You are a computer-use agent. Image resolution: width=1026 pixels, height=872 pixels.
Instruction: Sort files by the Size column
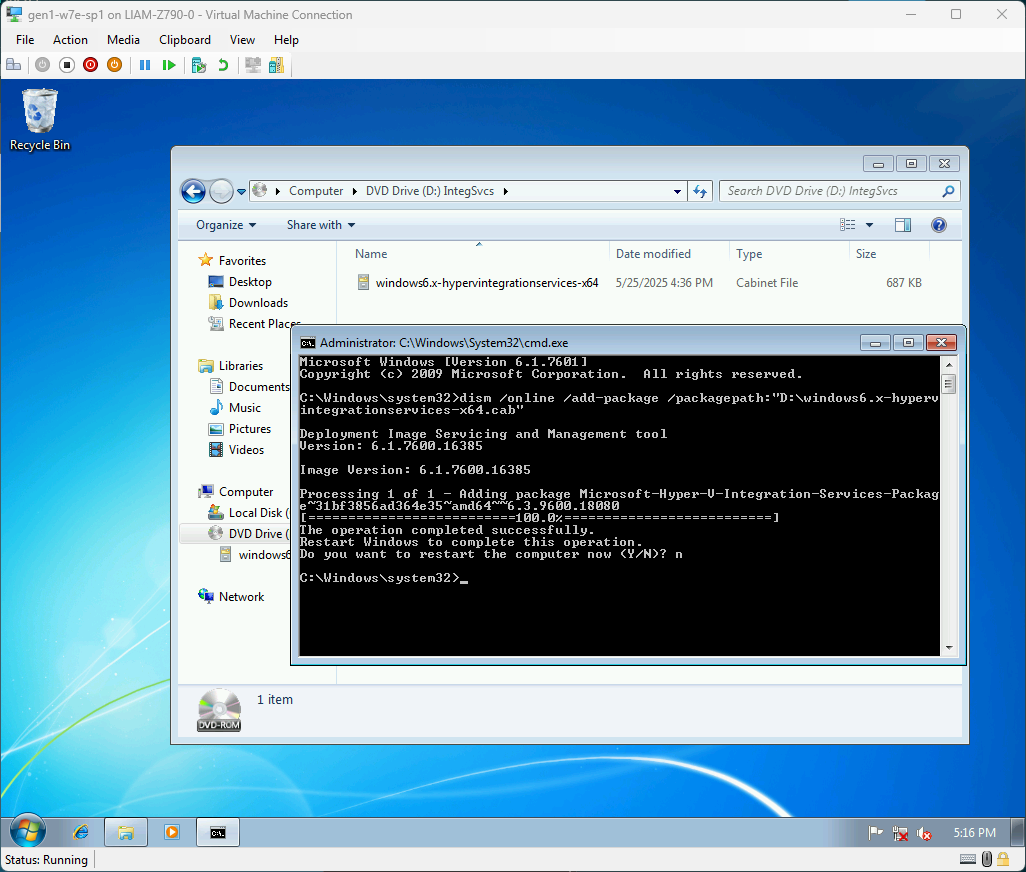coord(866,254)
